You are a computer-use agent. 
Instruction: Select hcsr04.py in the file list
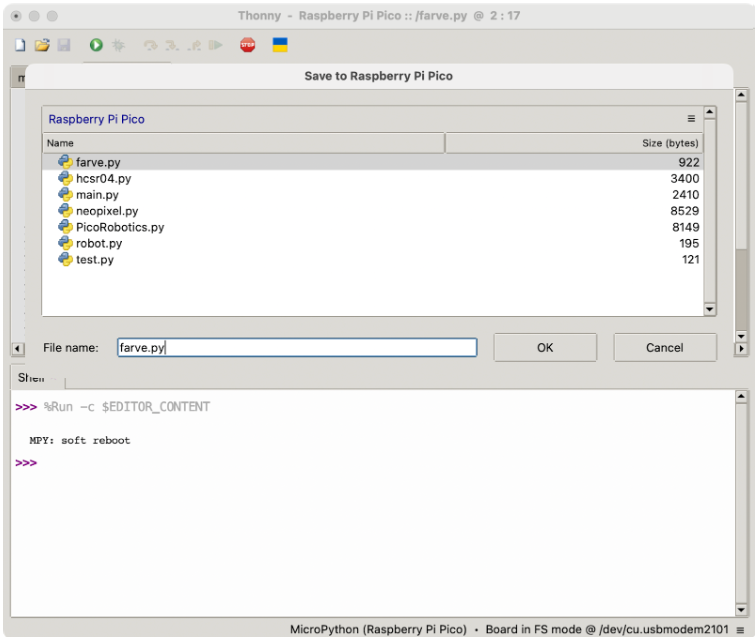pyautogui.click(x=372, y=178)
